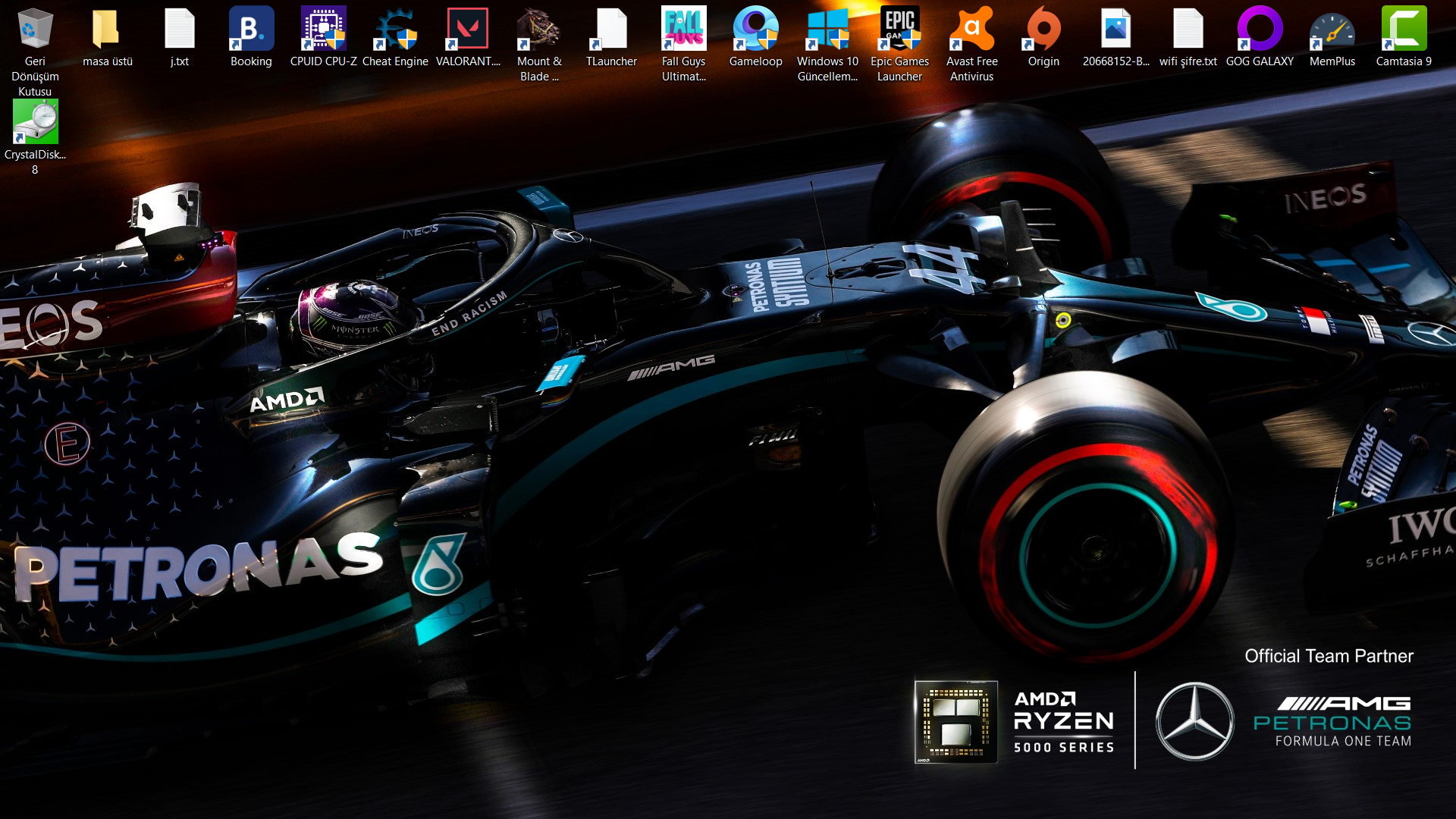Open the Geri Dönüşüm Kutusu recycle bin
Screen dimensions: 1456x819
coord(35,52)
